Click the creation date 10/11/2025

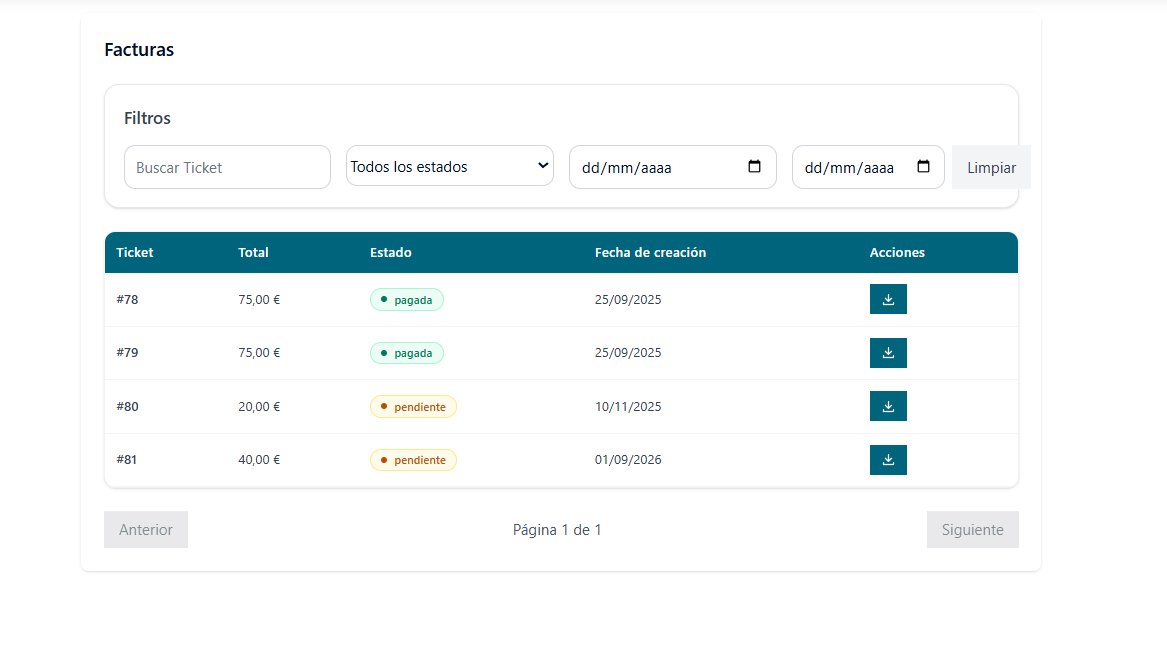628,407
